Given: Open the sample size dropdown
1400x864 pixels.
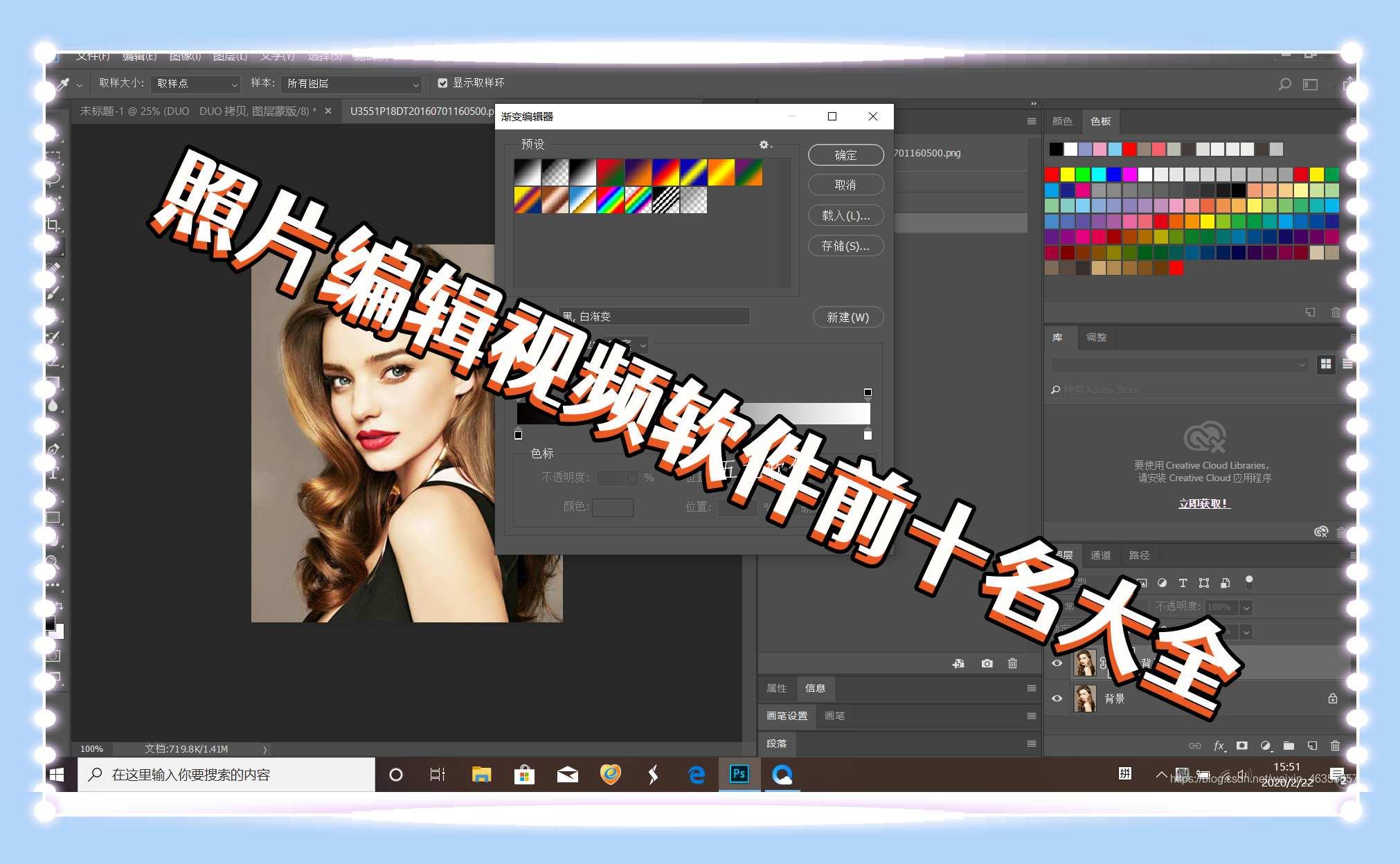Looking at the screenshot, I should point(195,84).
